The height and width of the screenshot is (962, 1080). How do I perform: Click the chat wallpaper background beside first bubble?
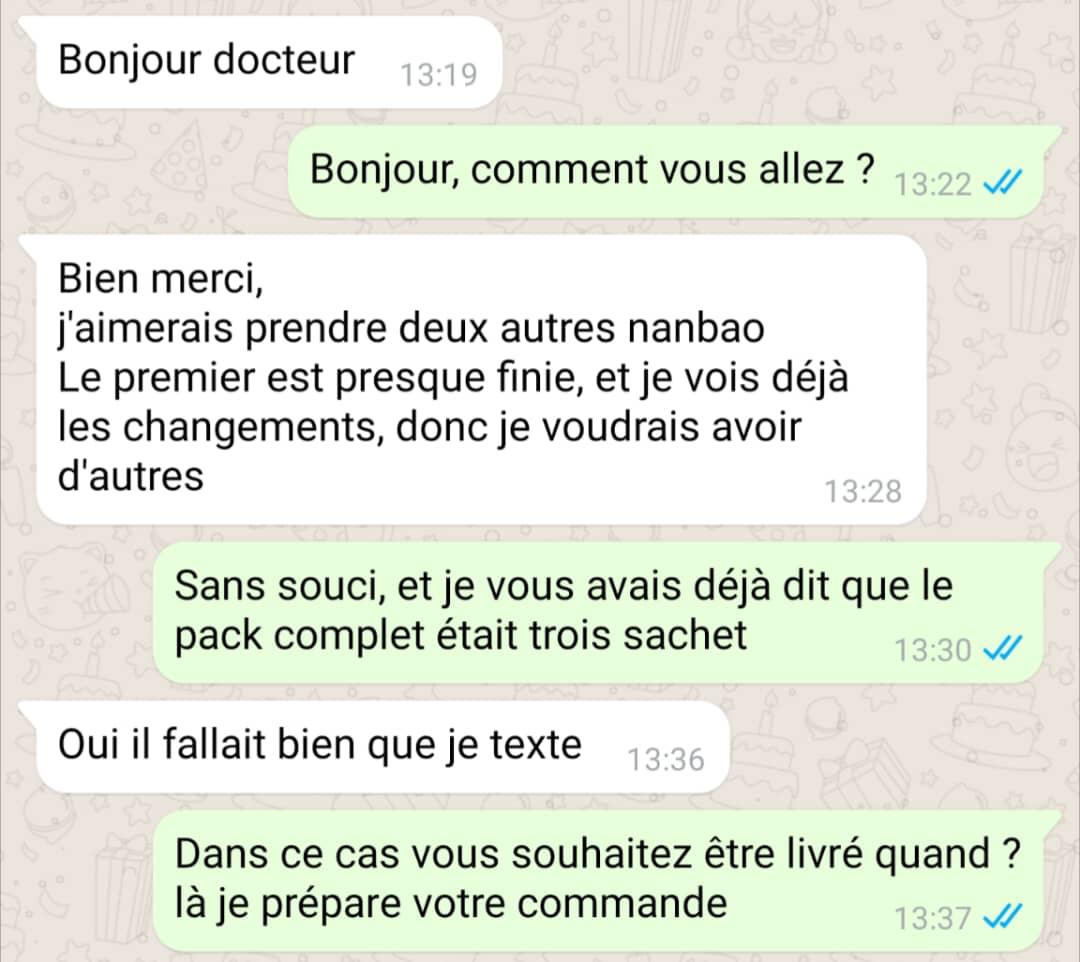point(758,62)
